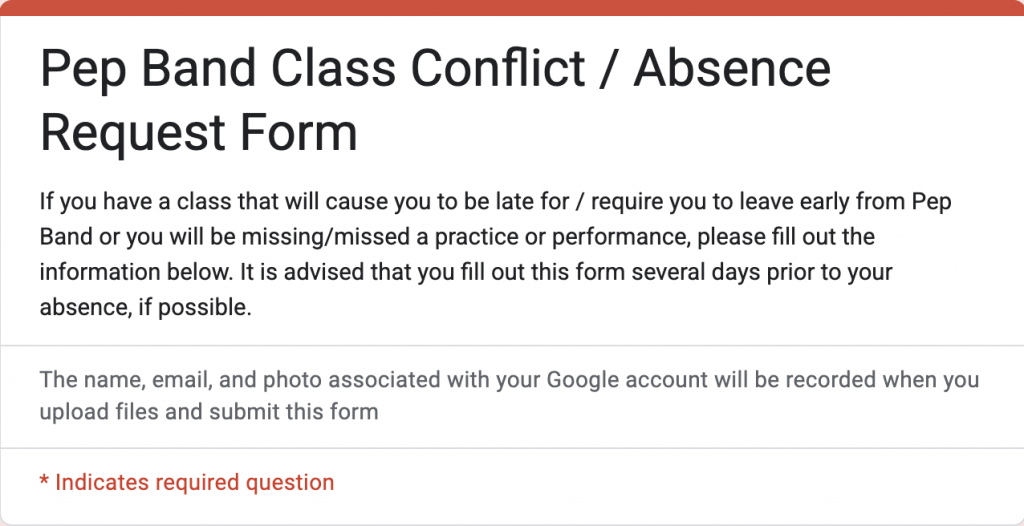Viewport: 1024px width, 526px height.
Task: Click the red asterisk required marker
Action: coord(44,483)
